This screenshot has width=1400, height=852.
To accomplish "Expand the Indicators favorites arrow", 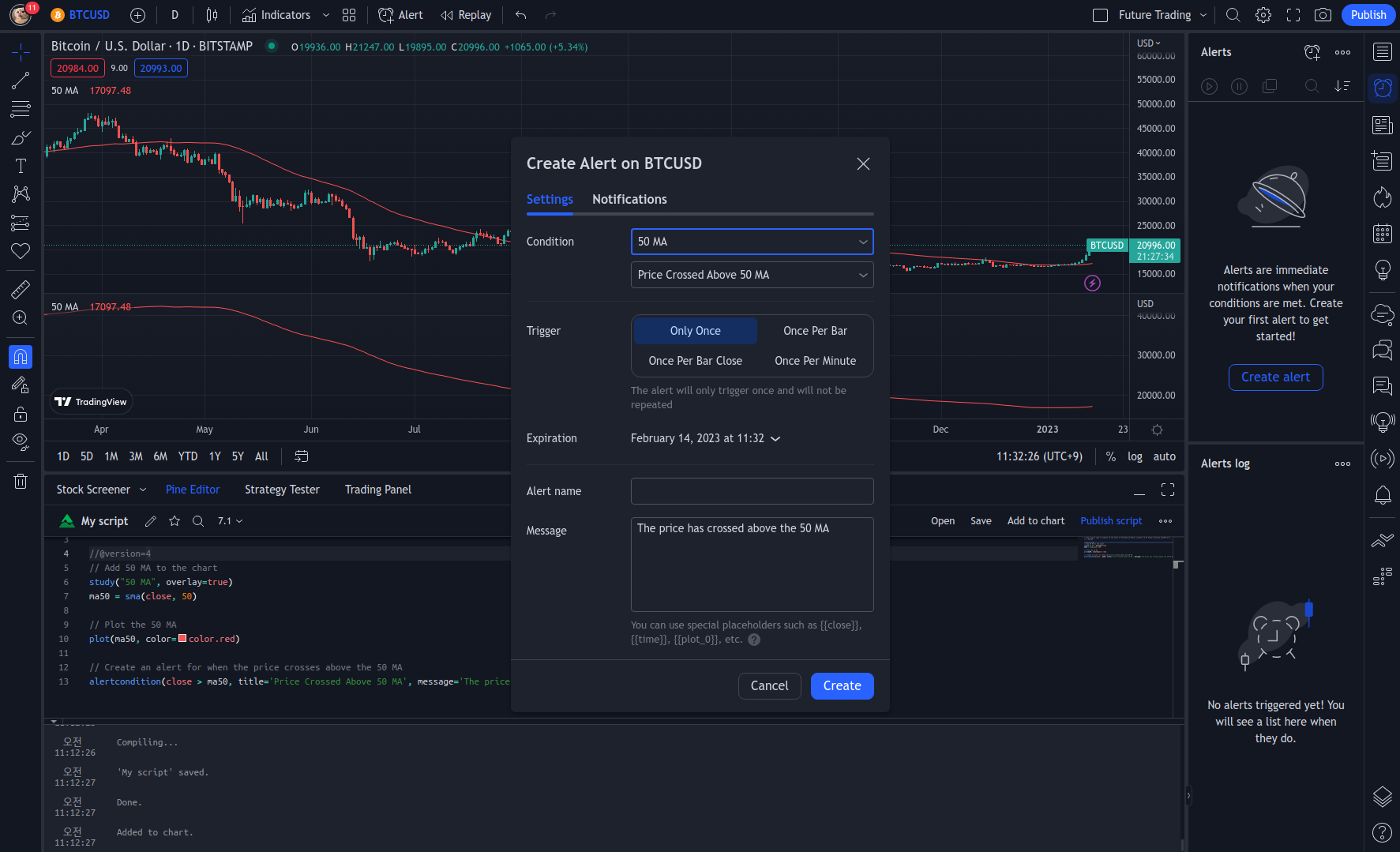I will pyautogui.click(x=326, y=15).
